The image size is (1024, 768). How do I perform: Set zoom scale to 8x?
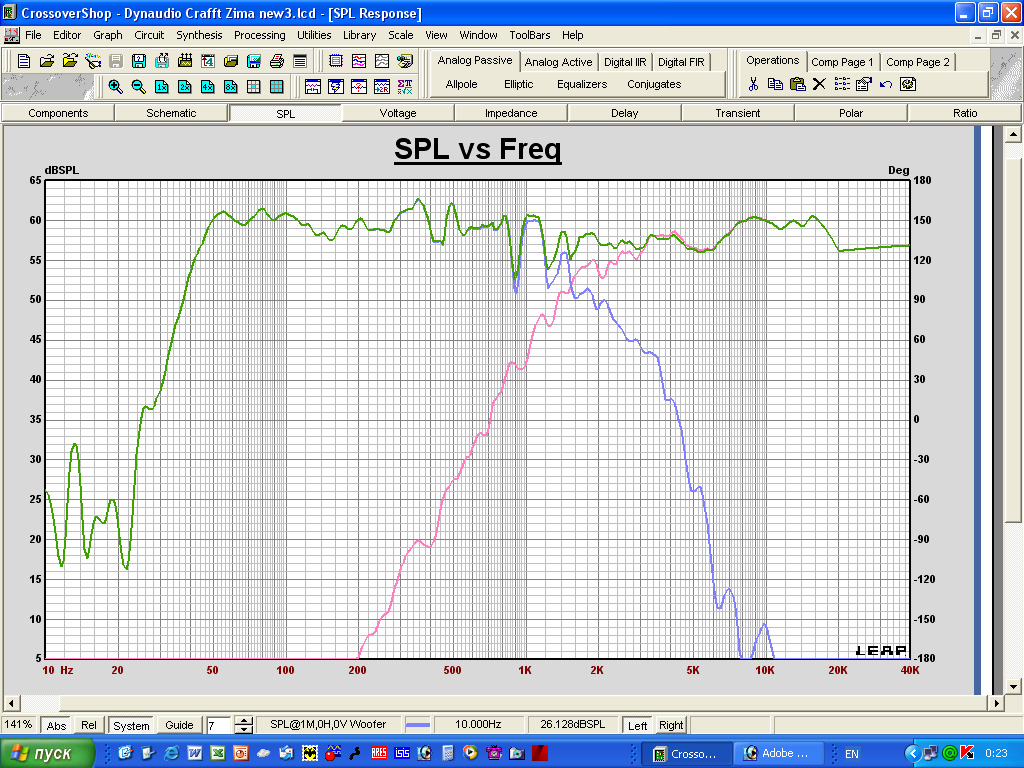point(231,86)
